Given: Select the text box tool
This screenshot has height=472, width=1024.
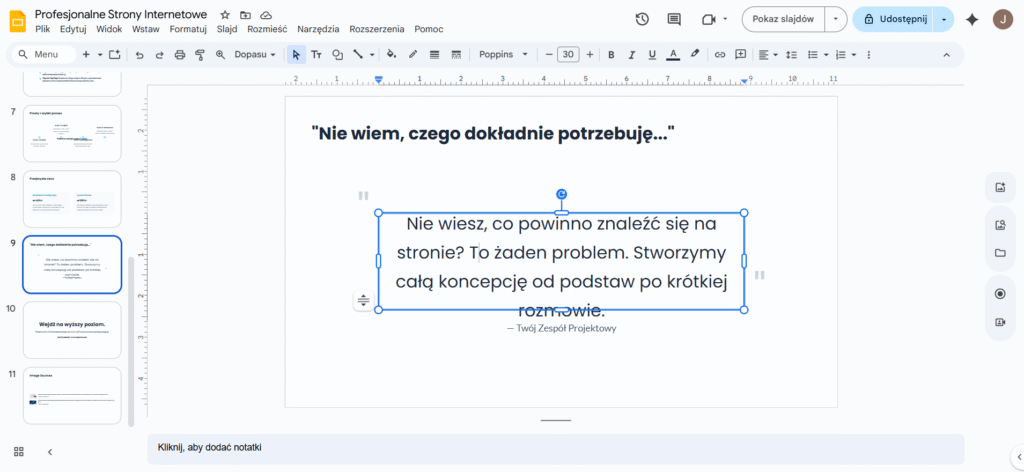Looking at the screenshot, I should 316,54.
